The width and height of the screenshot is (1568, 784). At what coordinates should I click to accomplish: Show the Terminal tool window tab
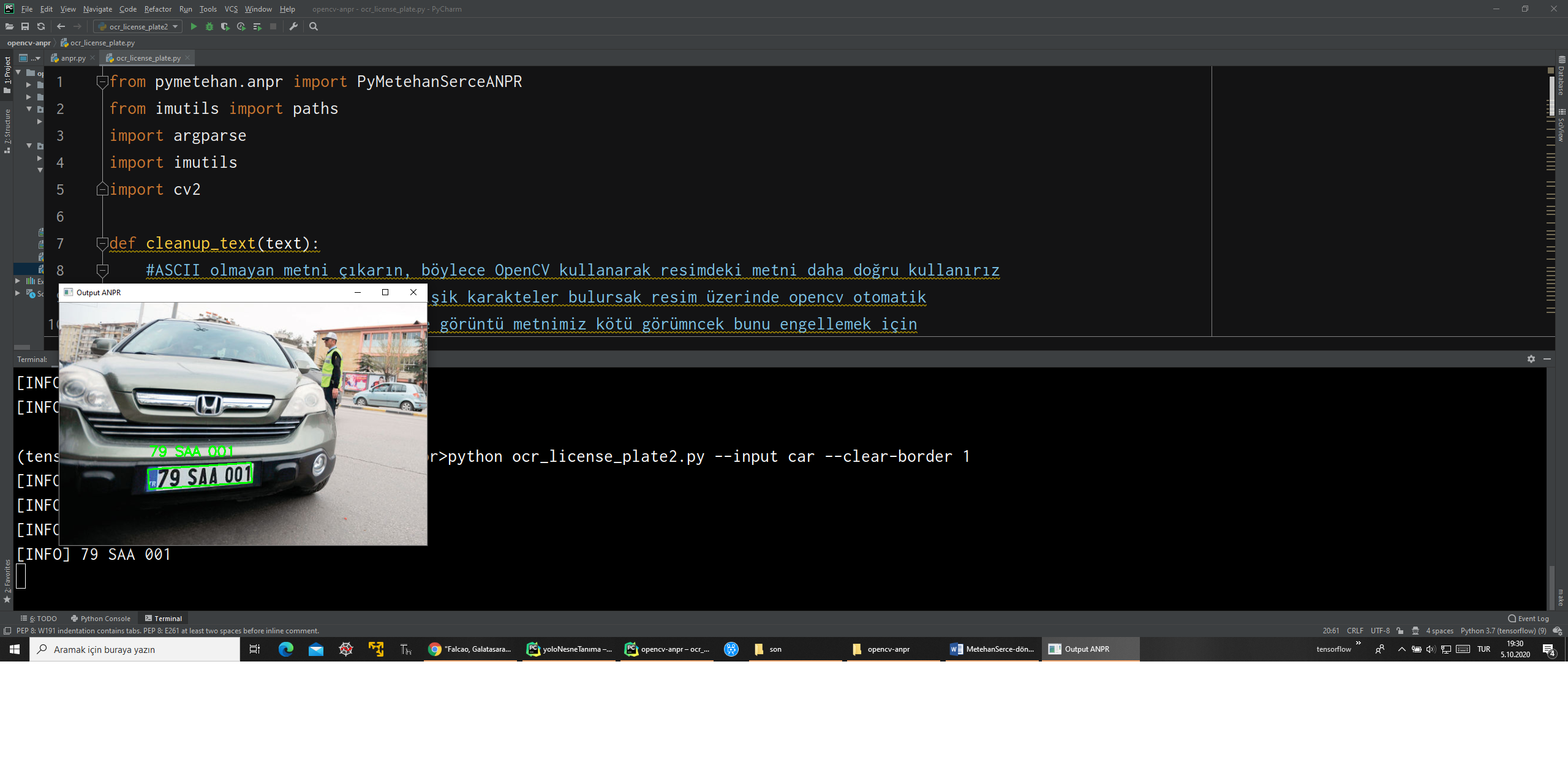pos(164,619)
